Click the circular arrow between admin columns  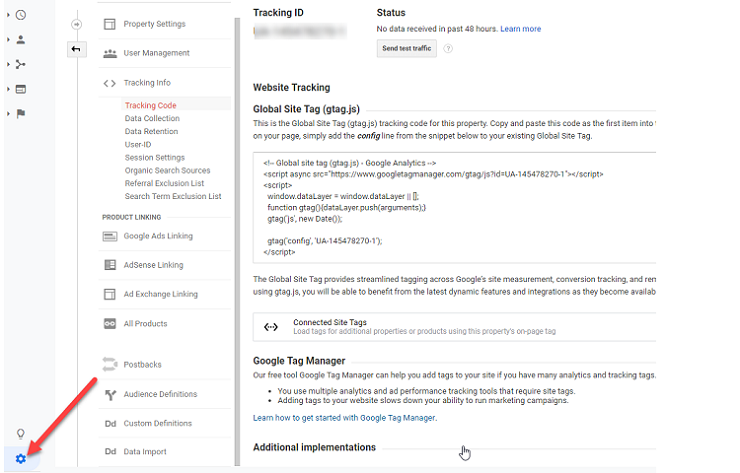coord(76,24)
